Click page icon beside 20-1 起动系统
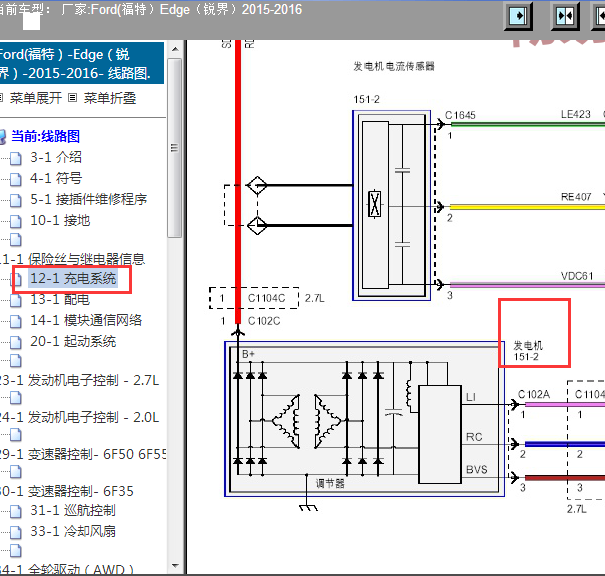Image resolution: width=605 pixels, height=576 pixels. click(x=15, y=342)
